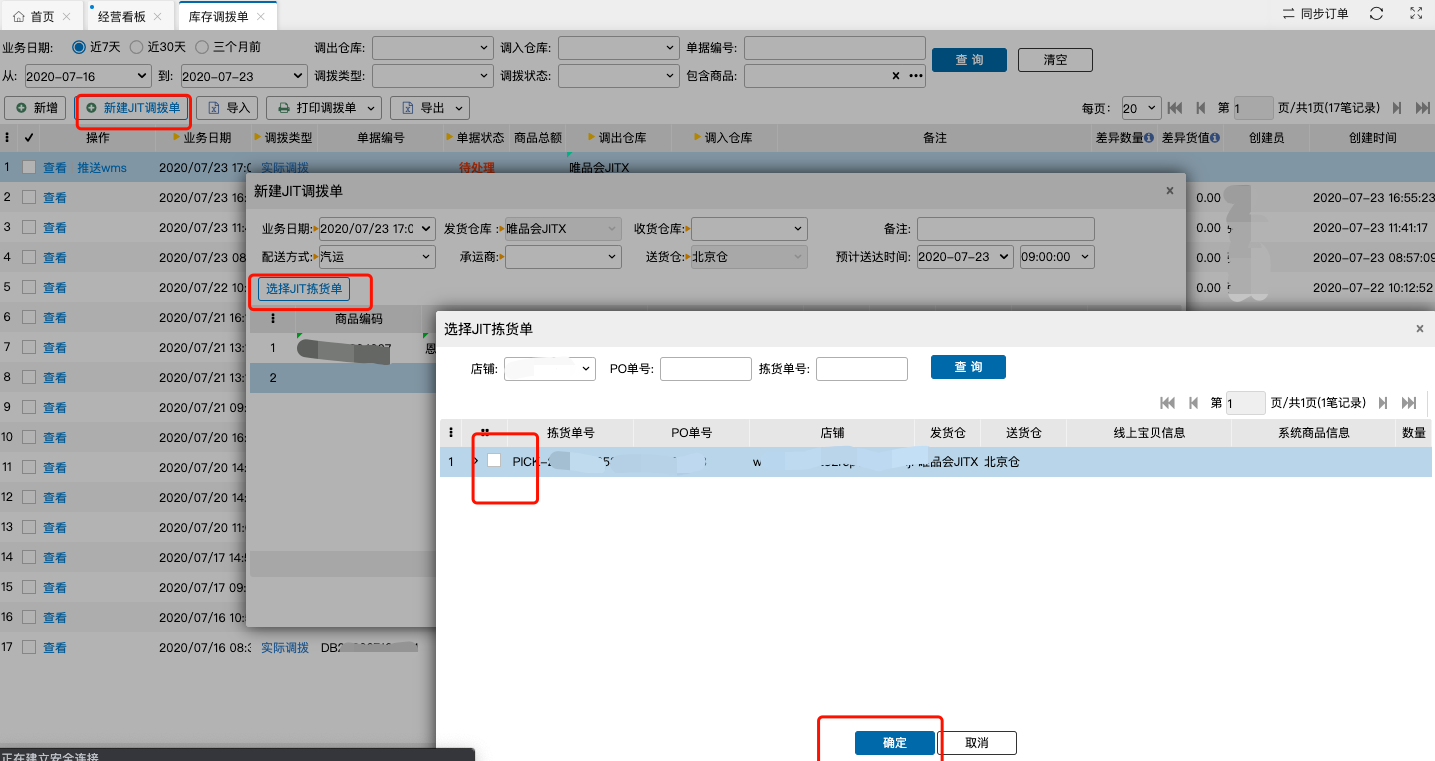This screenshot has width=1435, height=761.
Task: Open the 收货仓库 dropdown in 新建JIT调拨单
Action: pos(749,228)
